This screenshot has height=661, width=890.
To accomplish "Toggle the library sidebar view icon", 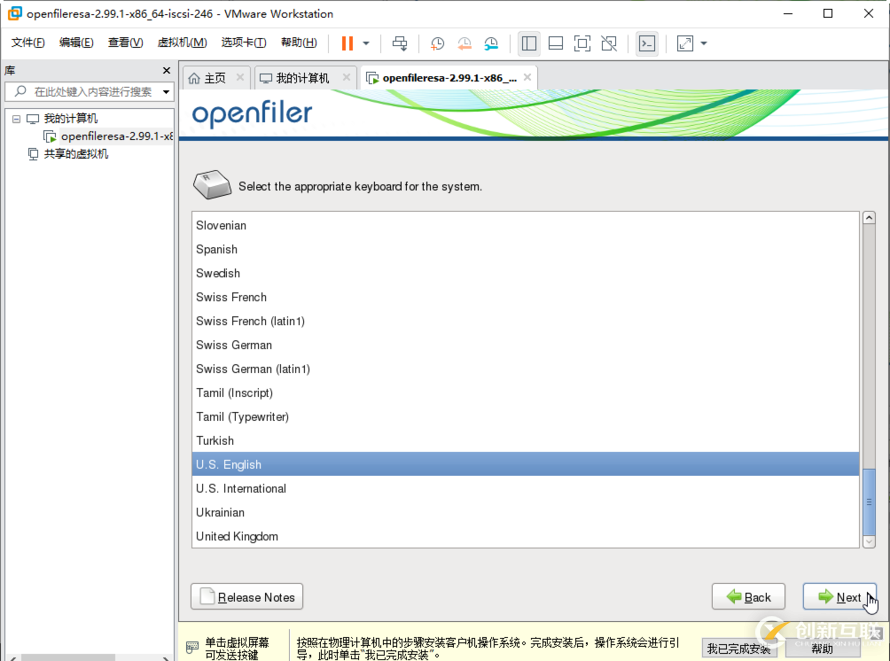I will click(x=529, y=43).
